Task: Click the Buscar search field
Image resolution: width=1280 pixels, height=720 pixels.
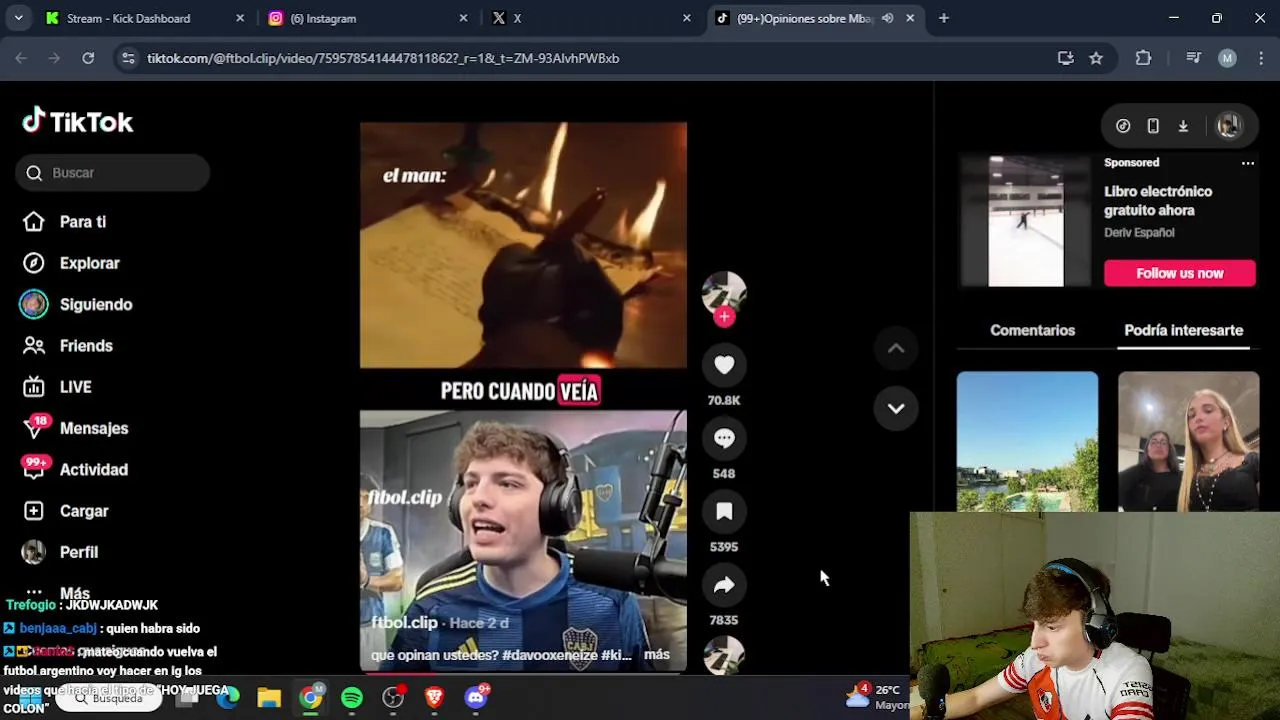Action: click(x=113, y=173)
